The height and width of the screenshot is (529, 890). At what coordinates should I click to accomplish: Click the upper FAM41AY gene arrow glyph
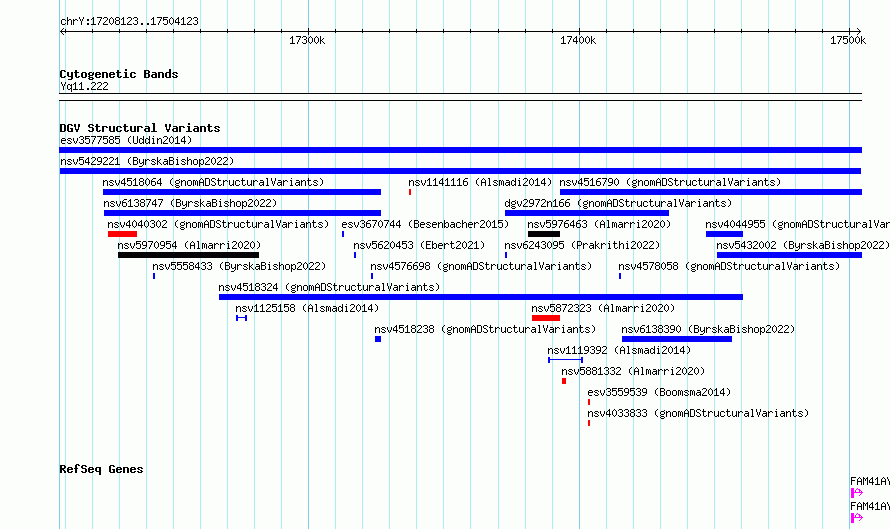857,493
